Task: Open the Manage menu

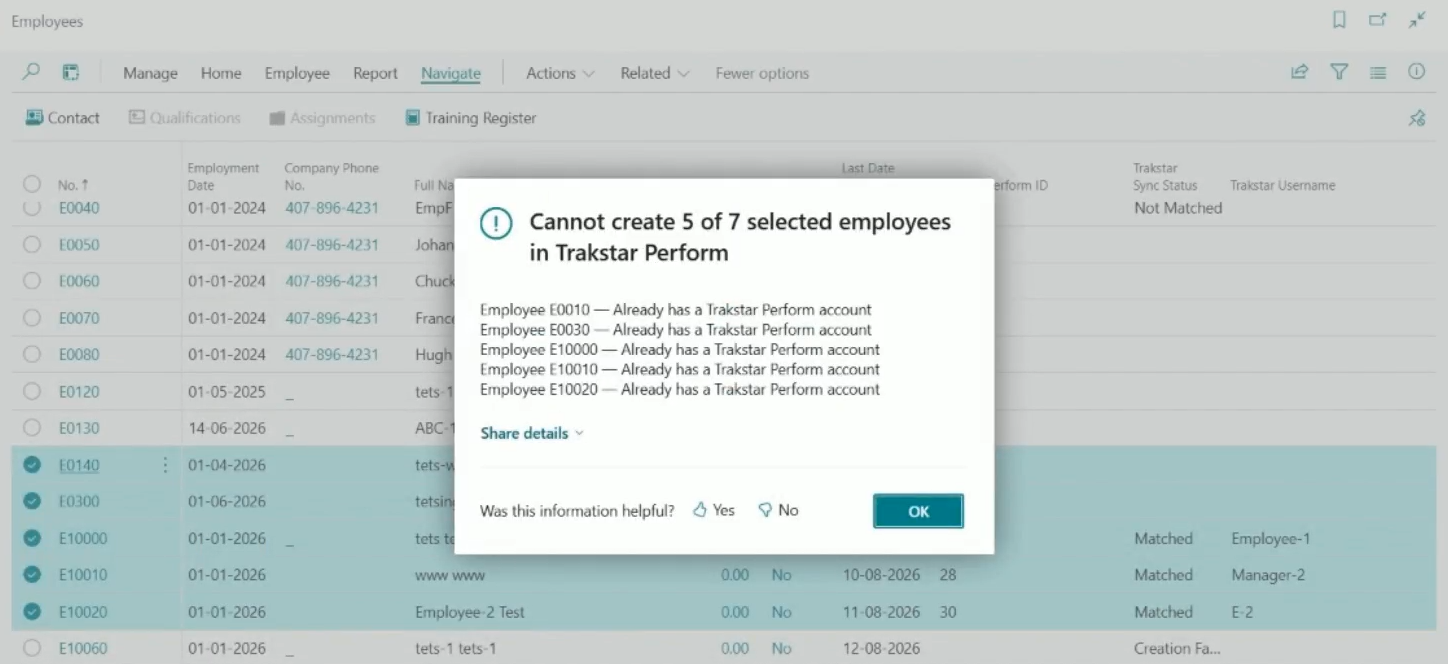Action: [150, 73]
